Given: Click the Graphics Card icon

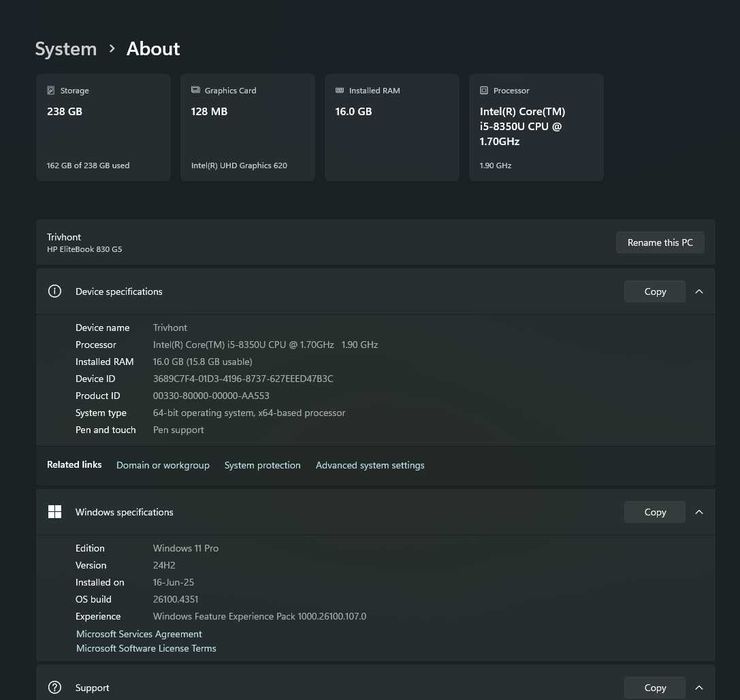Looking at the screenshot, I should (196, 91).
